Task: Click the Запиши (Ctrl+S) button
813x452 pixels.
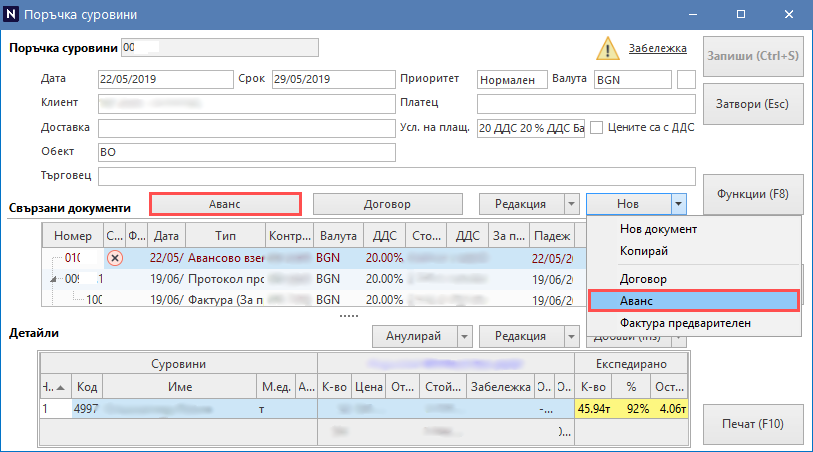Action: (753, 56)
